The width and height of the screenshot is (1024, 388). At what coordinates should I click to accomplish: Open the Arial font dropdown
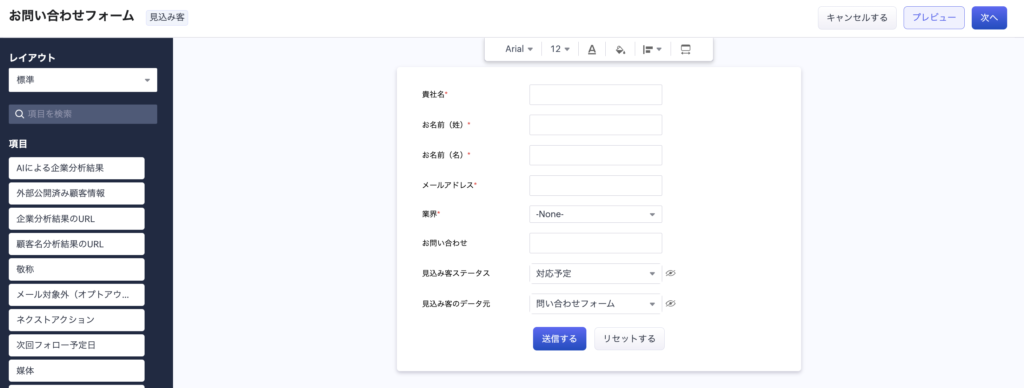(x=519, y=49)
